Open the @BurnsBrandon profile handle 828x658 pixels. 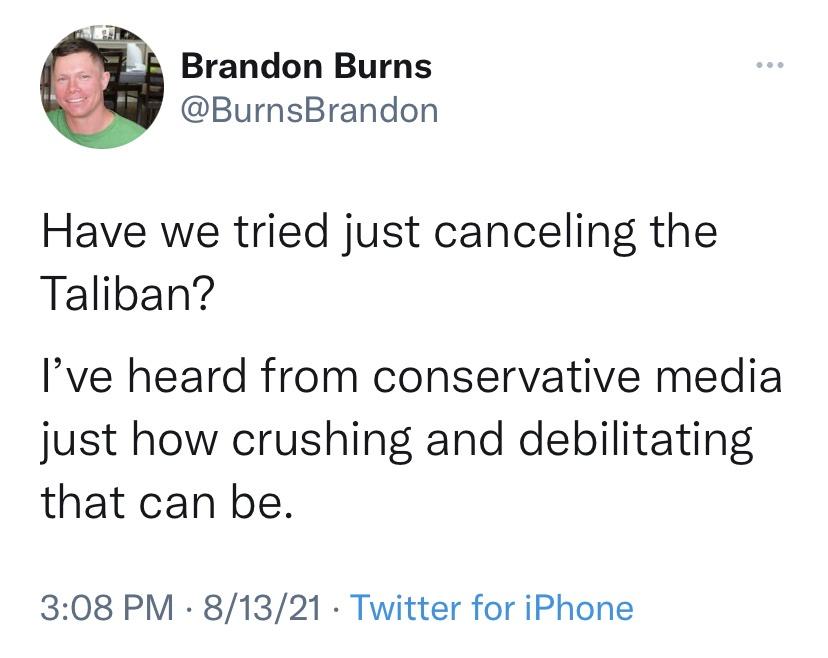coord(309,110)
